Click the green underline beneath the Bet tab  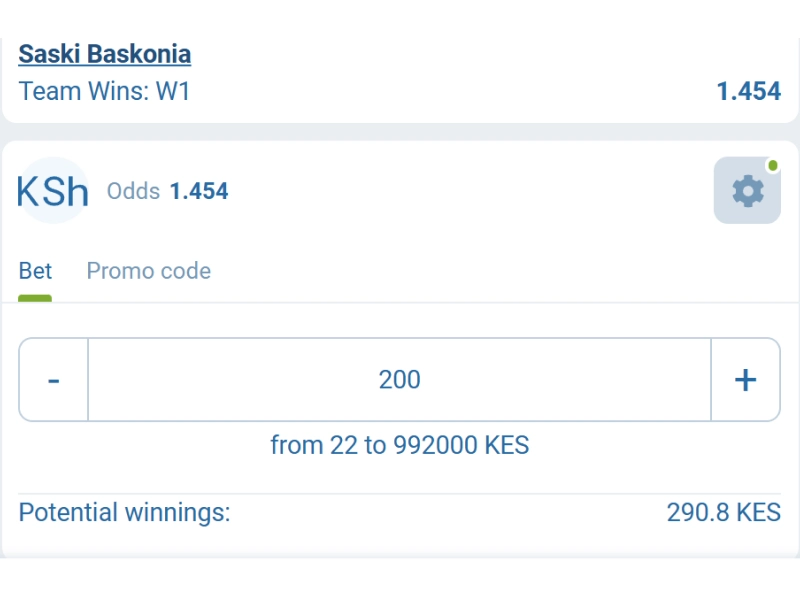pos(36,295)
